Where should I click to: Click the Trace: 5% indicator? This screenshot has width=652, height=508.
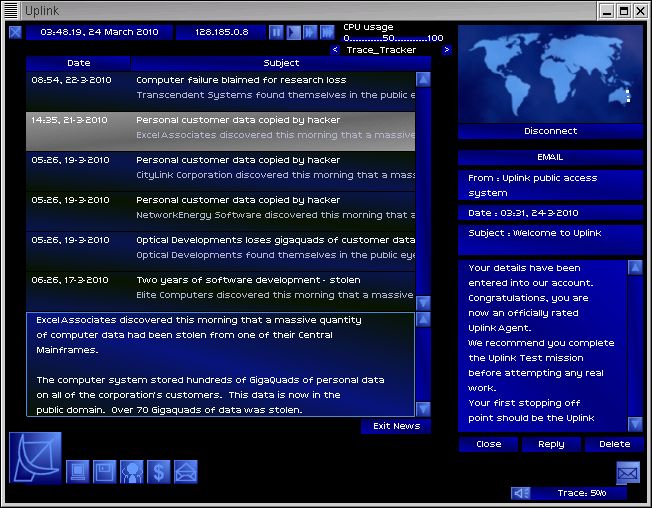[x=581, y=493]
